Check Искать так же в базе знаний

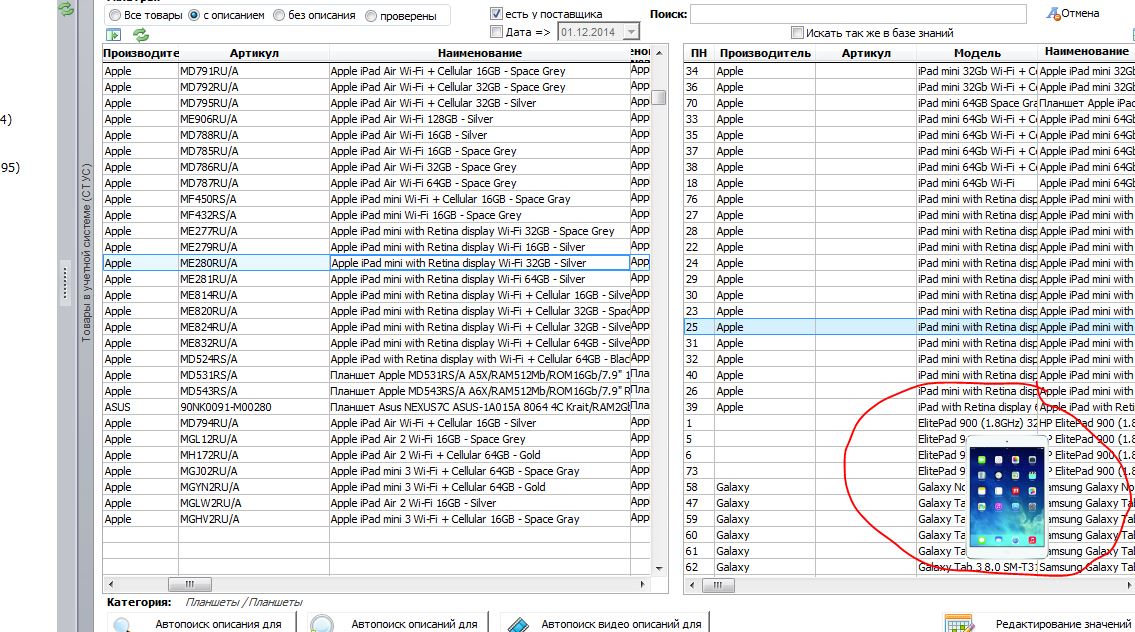click(797, 33)
